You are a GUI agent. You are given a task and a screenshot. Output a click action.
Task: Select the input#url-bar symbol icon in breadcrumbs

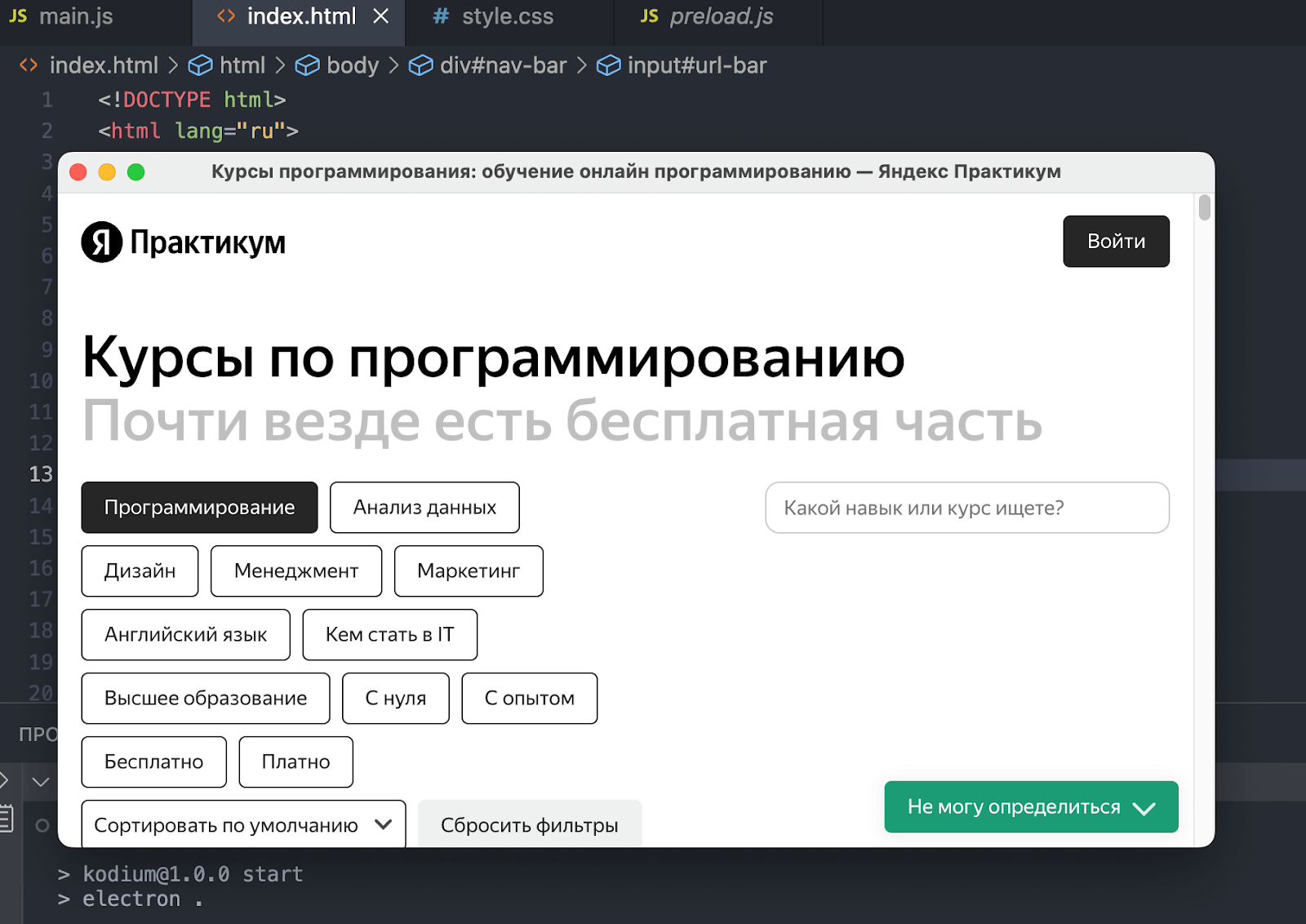pos(609,65)
